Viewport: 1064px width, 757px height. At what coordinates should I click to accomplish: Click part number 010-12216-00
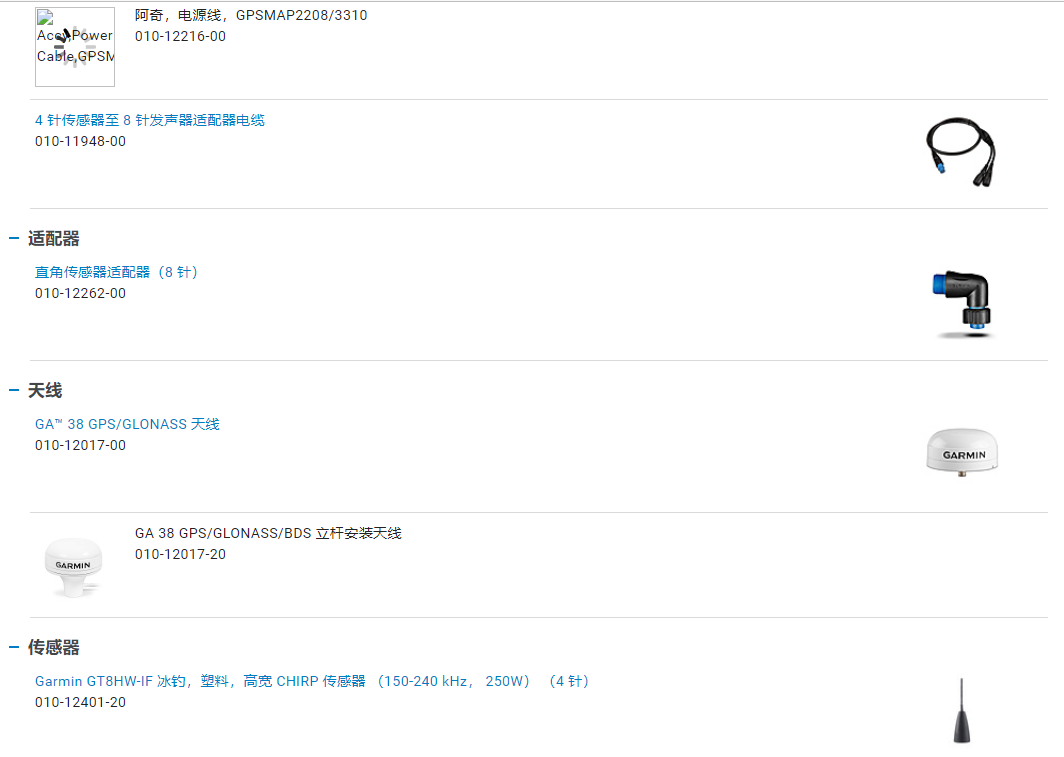[x=180, y=37]
